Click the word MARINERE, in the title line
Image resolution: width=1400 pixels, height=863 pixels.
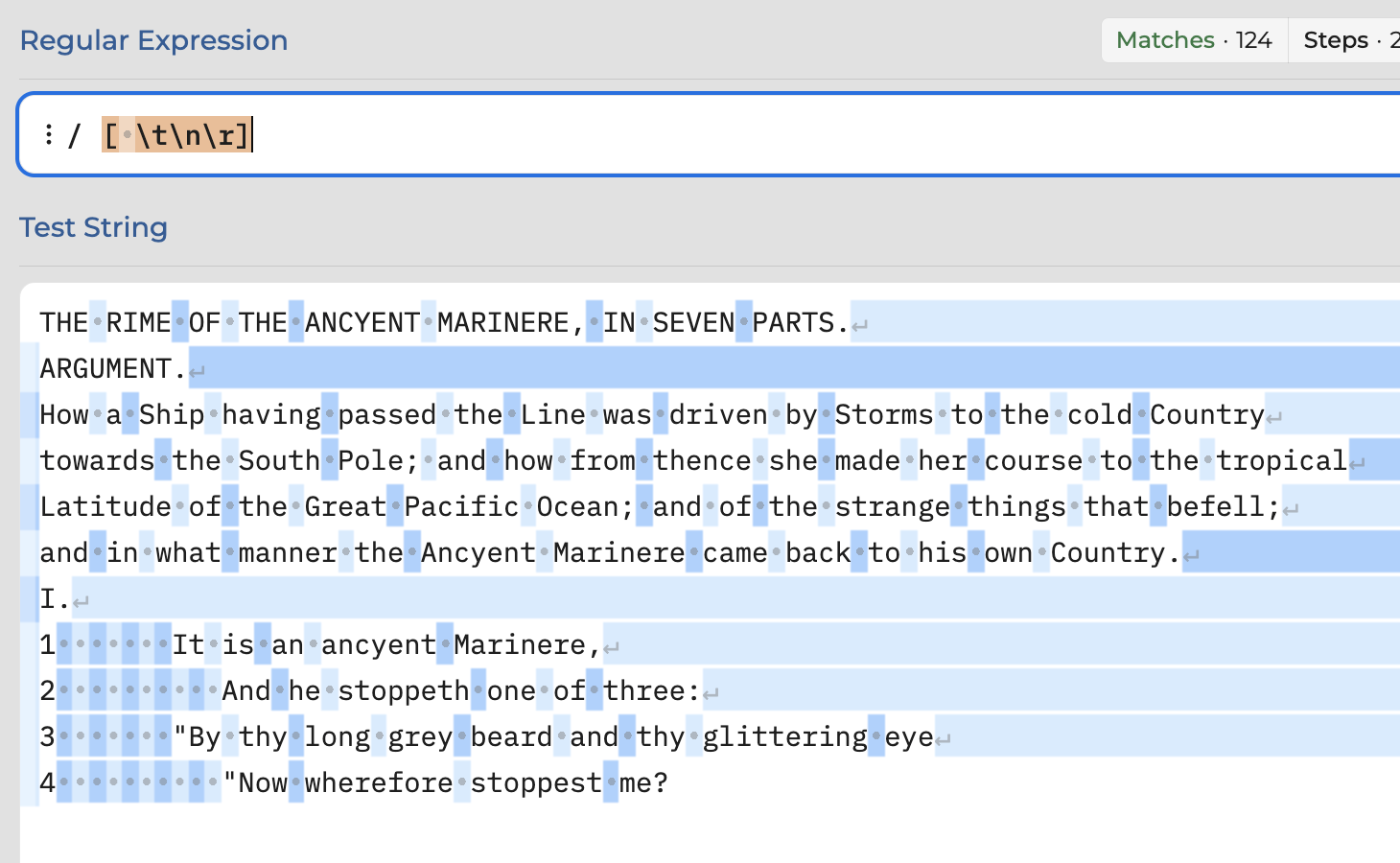(511, 322)
